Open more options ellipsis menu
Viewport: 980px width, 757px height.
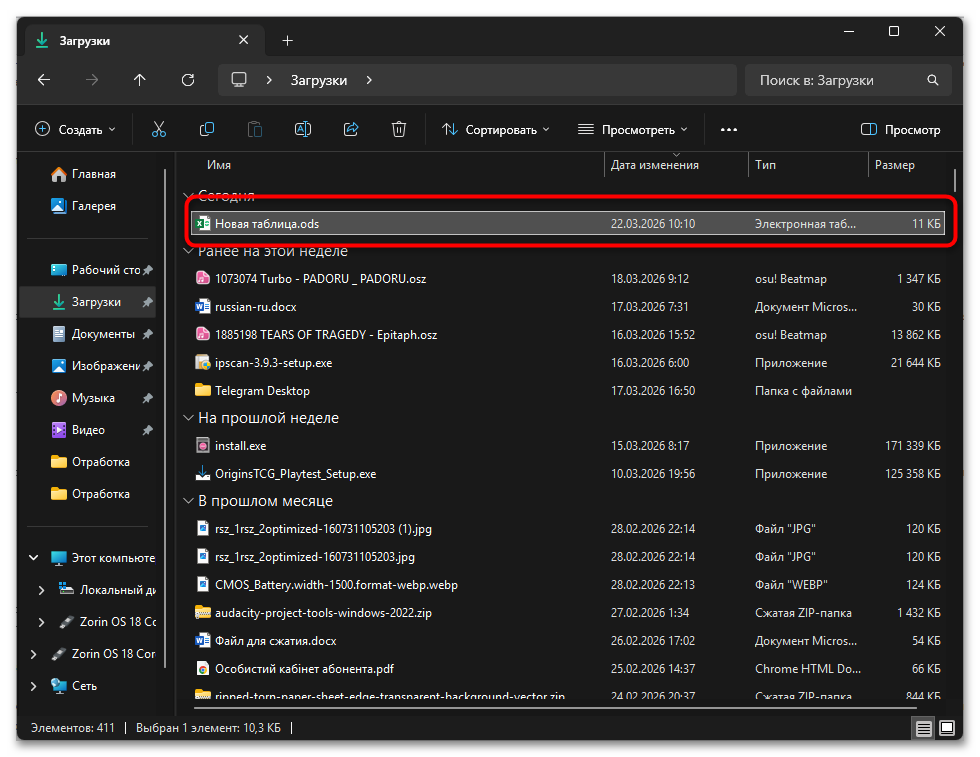(728, 129)
